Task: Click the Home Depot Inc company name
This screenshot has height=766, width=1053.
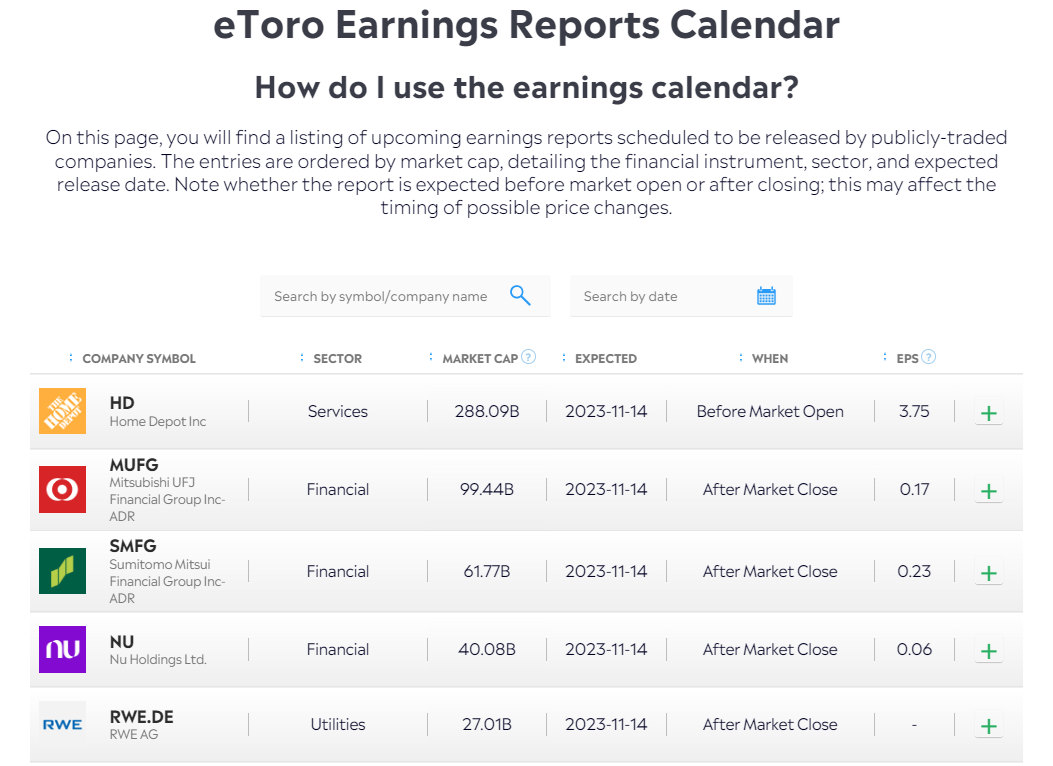Action: pos(158,422)
